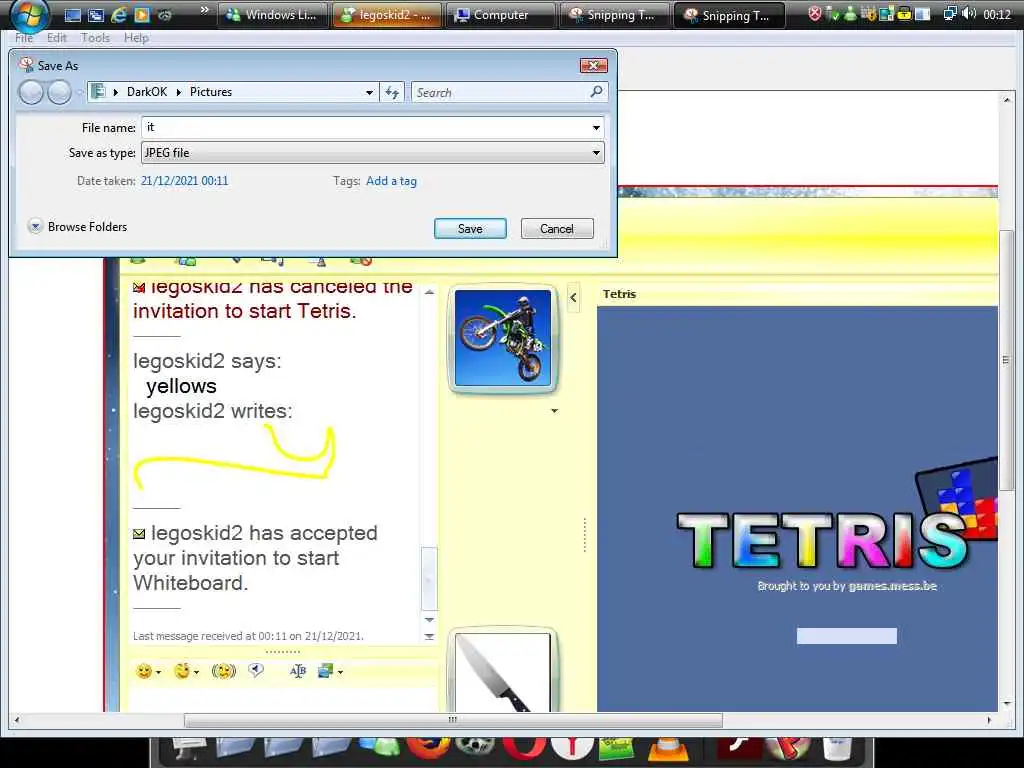Click the nudge icon in chat toolbar
Screen dimensions: 1024x768
[x=223, y=671]
